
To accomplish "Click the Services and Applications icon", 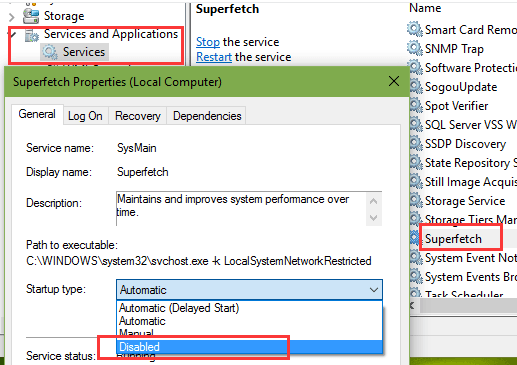I will coord(32,35).
